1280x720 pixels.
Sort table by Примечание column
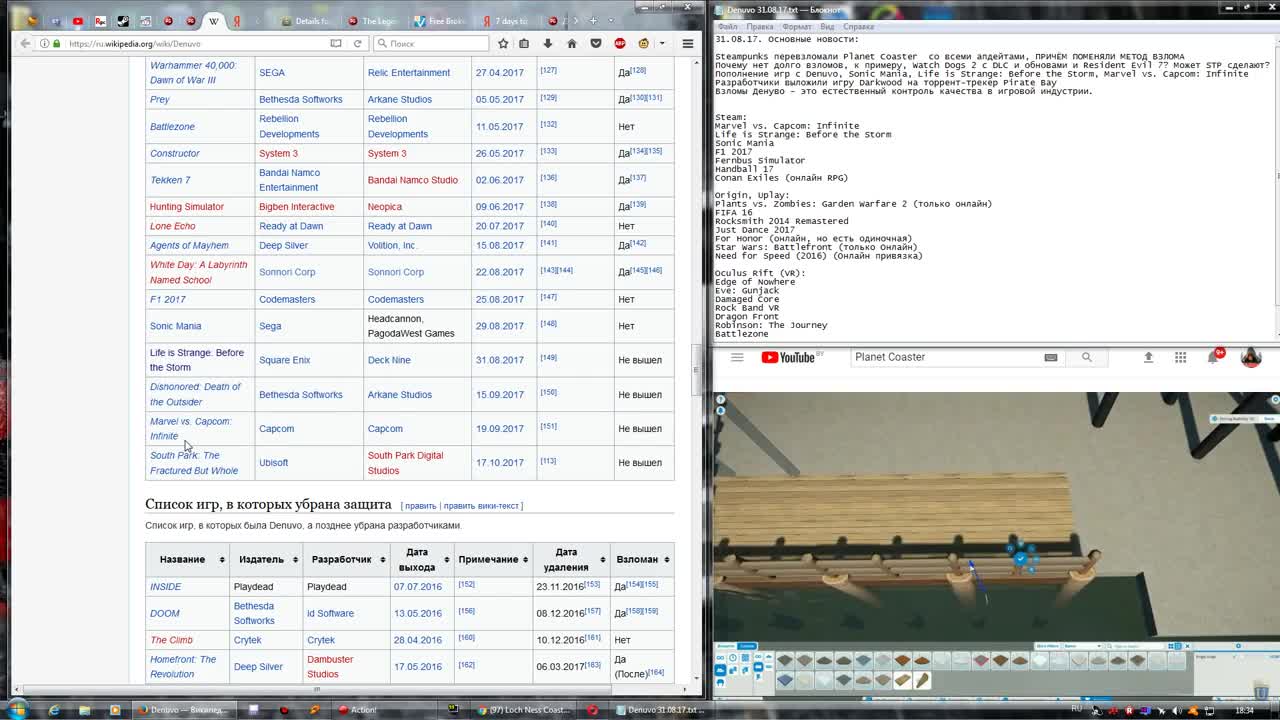(x=492, y=559)
